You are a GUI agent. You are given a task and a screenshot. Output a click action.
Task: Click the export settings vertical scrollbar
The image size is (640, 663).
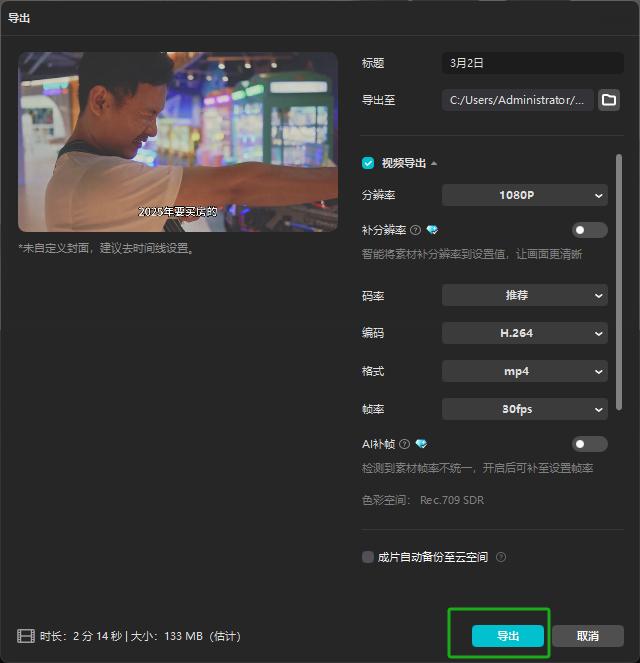619,282
